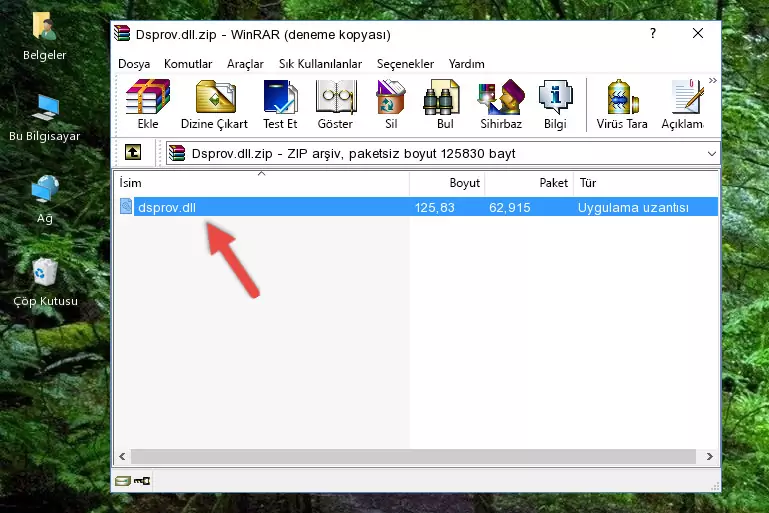Open the Bilgi (Info) tool

(x=555, y=104)
